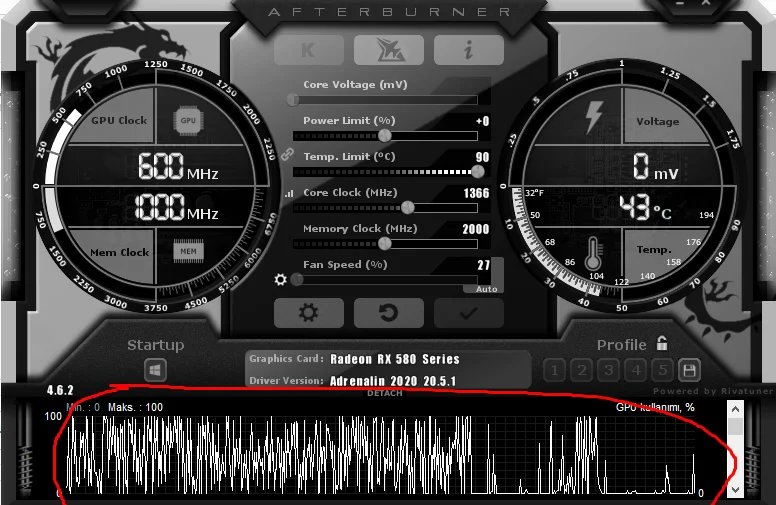Open settings gear button below sliders
The width and height of the screenshot is (776, 505).
point(308,312)
